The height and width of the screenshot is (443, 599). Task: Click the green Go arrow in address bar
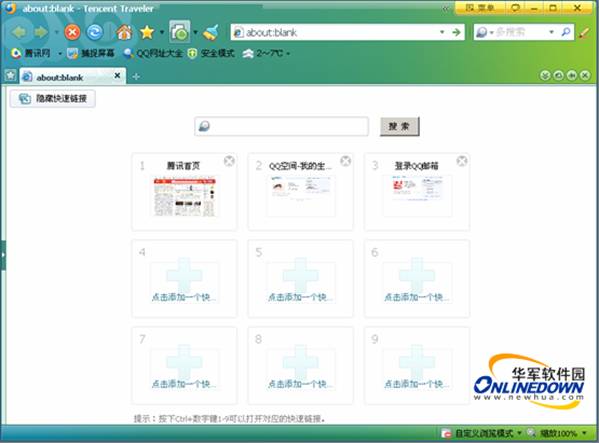[456, 32]
